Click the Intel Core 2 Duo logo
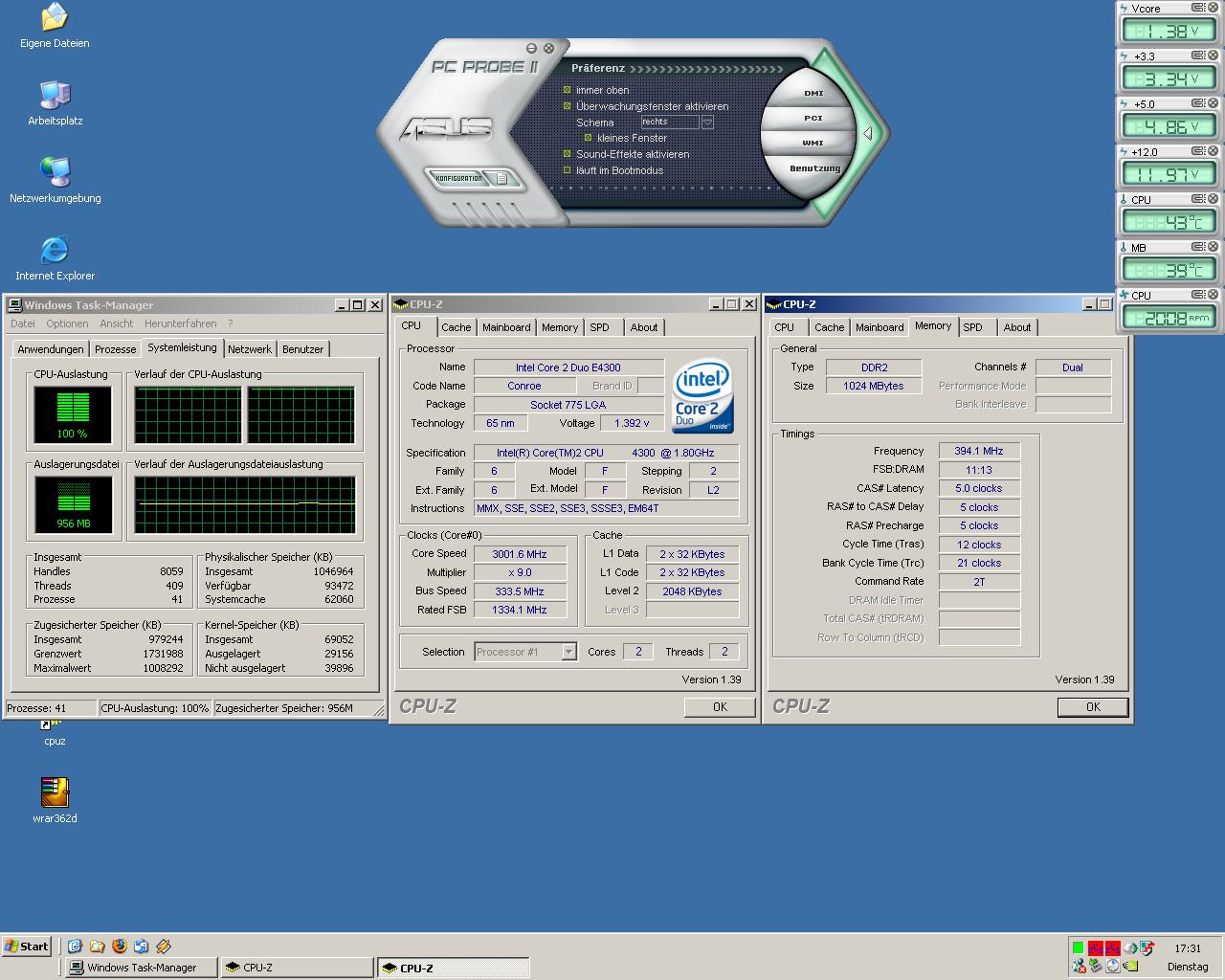Screen dimensions: 1225x980 click(x=702, y=396)
